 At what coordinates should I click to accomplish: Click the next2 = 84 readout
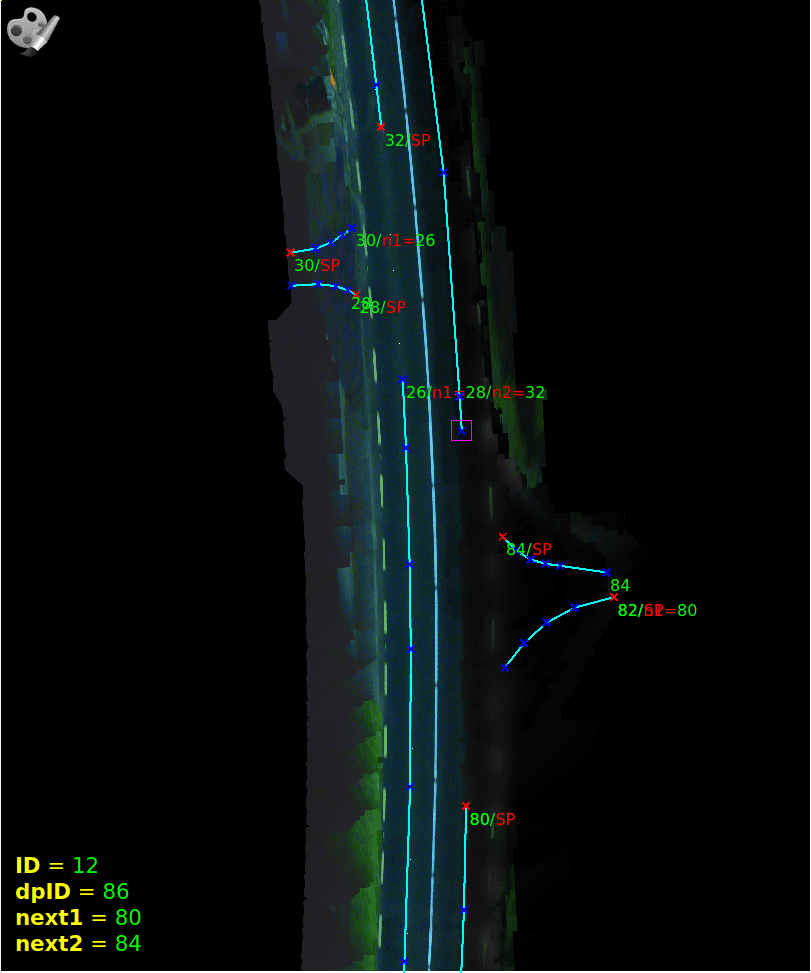(78, 943)
